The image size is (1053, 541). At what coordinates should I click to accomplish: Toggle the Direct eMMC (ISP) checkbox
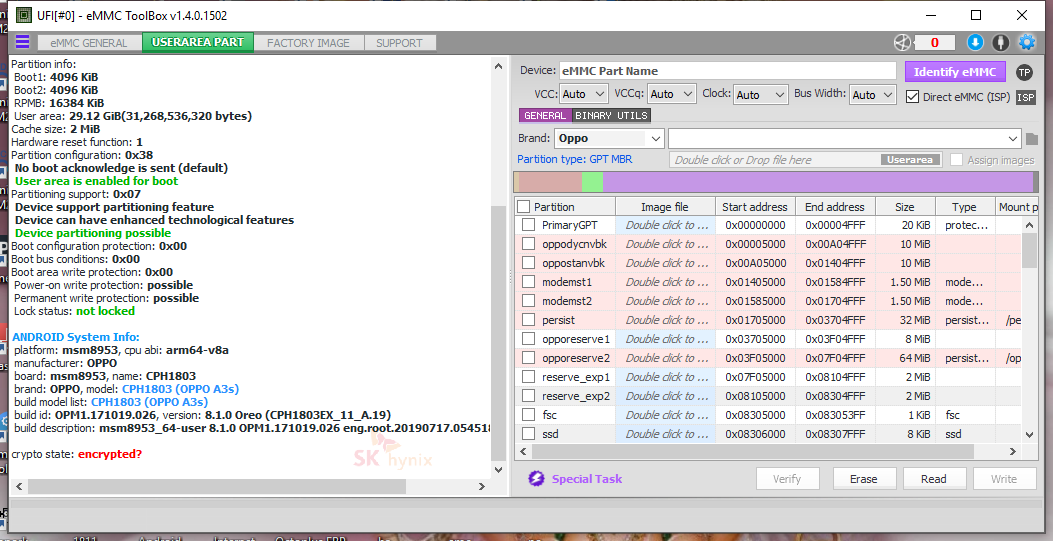coord(912,97)
